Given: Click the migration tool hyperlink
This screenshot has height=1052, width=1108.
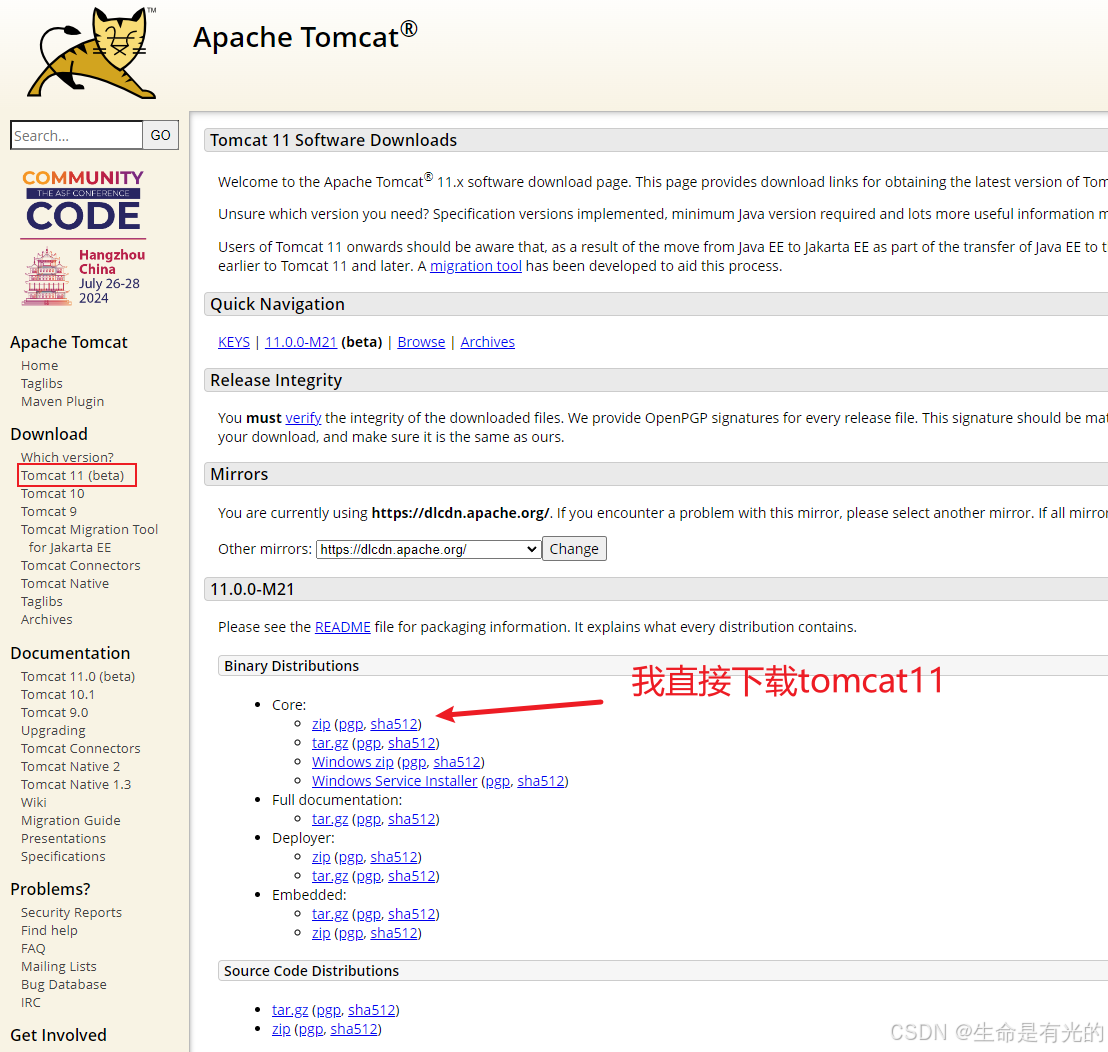Looking at the screenshot, I should 476,266.
